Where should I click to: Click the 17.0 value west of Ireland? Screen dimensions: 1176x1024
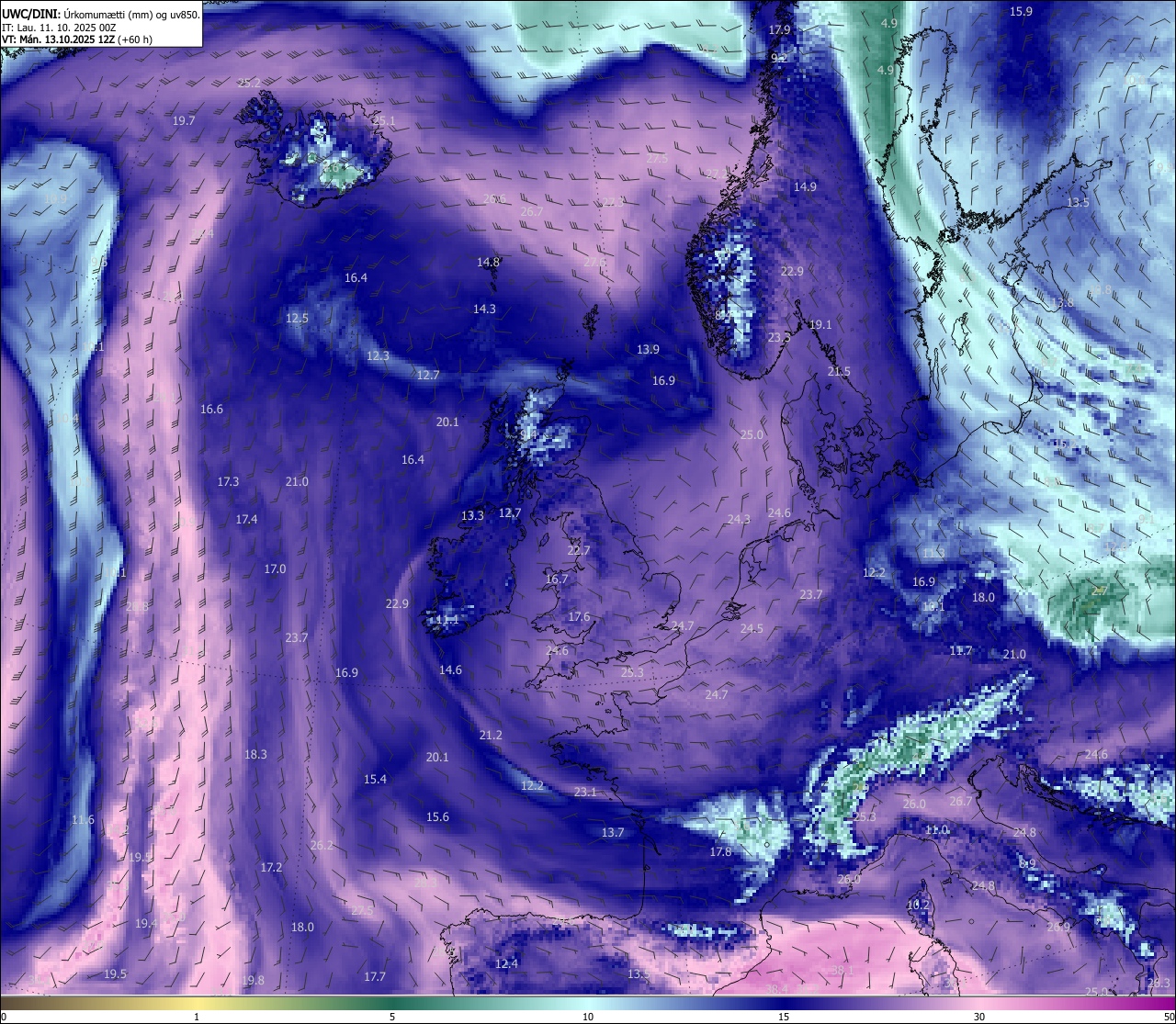[275, 568]
